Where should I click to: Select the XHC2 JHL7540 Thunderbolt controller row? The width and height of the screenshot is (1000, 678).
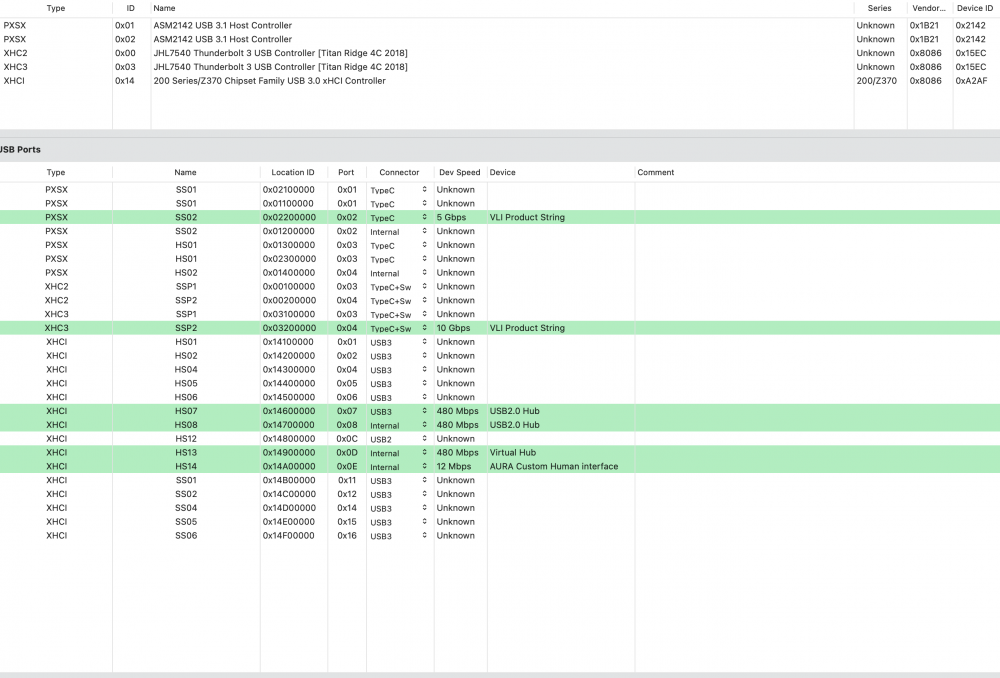(500, 53)
